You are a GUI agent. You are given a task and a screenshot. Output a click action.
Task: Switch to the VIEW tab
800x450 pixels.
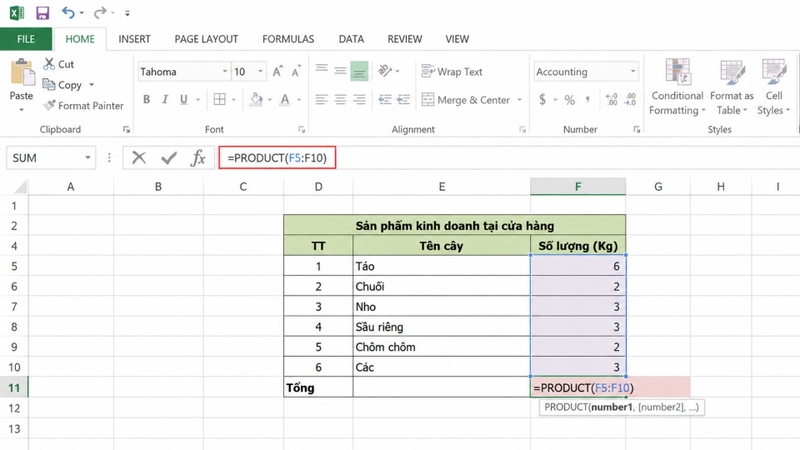pos(457,39)
